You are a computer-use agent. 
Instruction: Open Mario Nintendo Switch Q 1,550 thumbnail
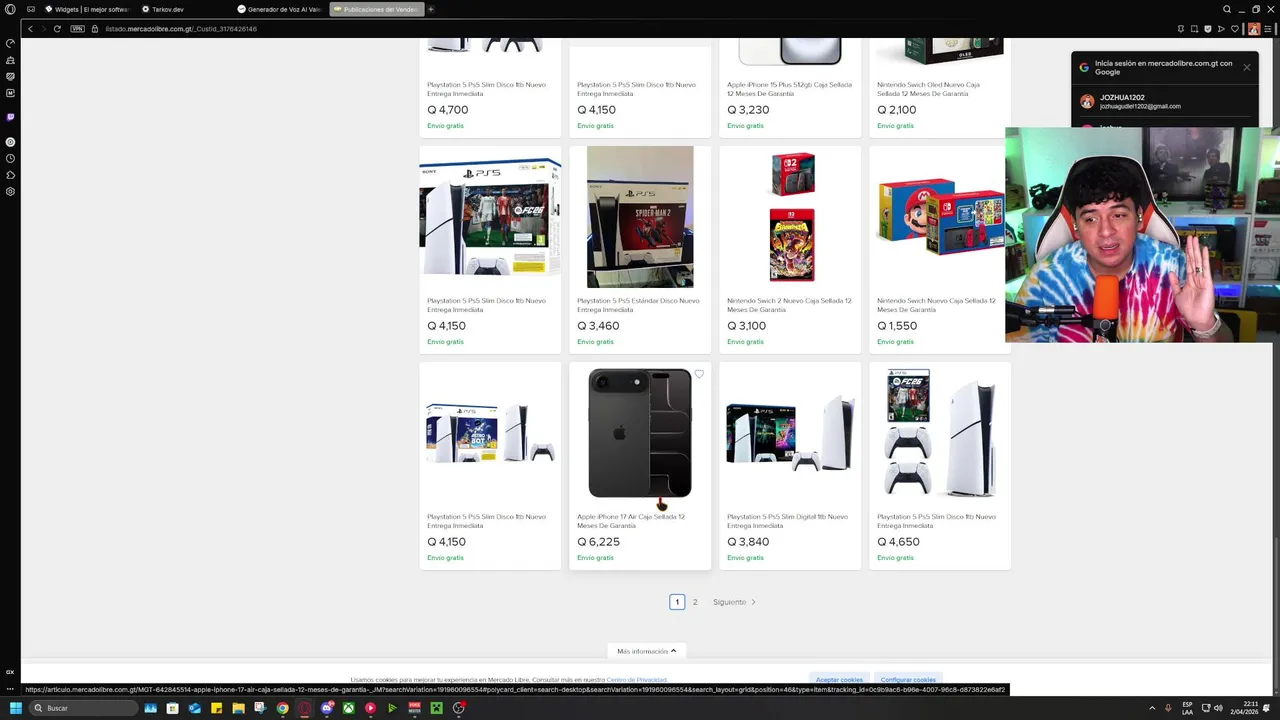coord(941,217)
